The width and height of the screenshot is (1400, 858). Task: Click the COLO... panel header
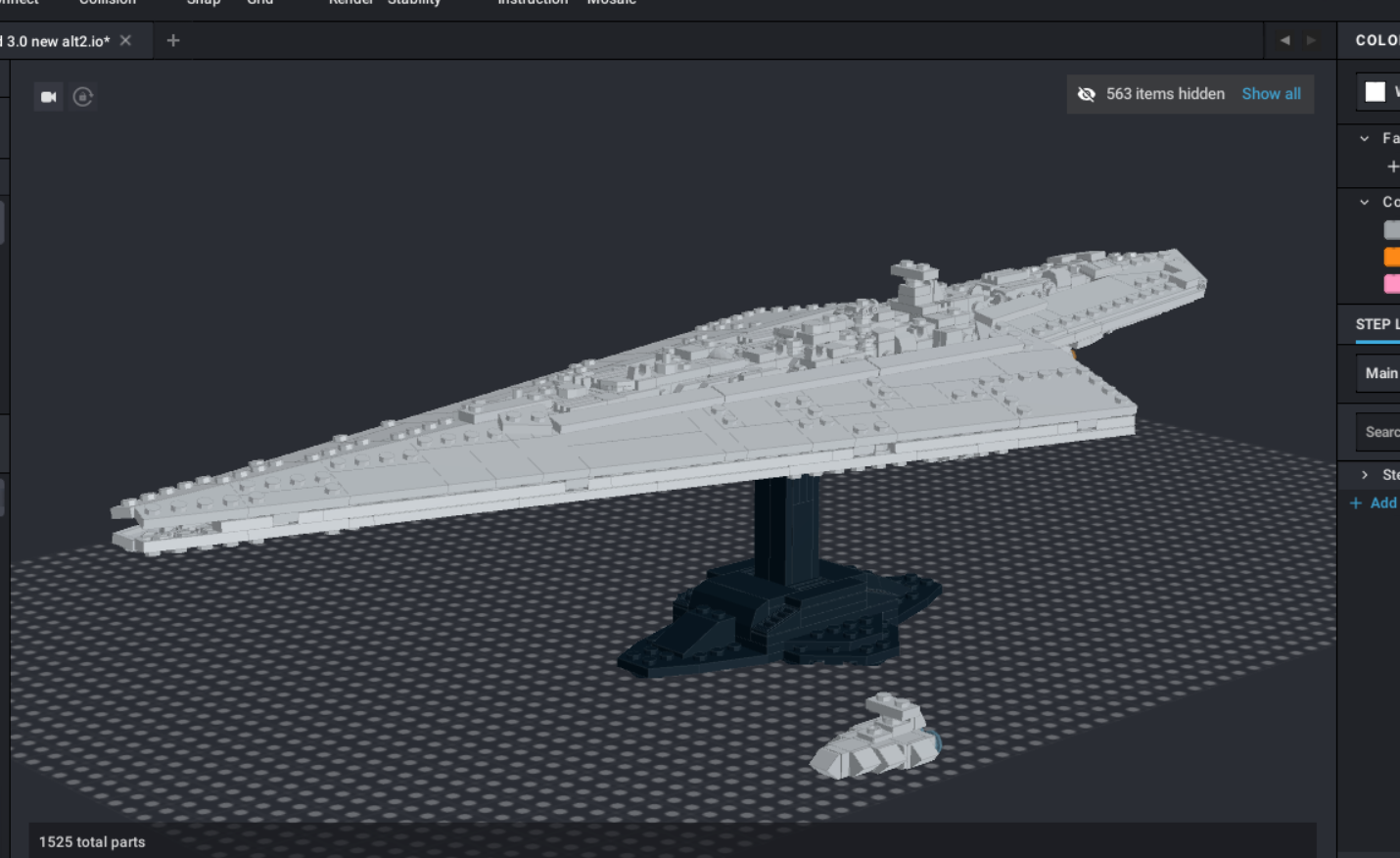tap(1377, 40)
